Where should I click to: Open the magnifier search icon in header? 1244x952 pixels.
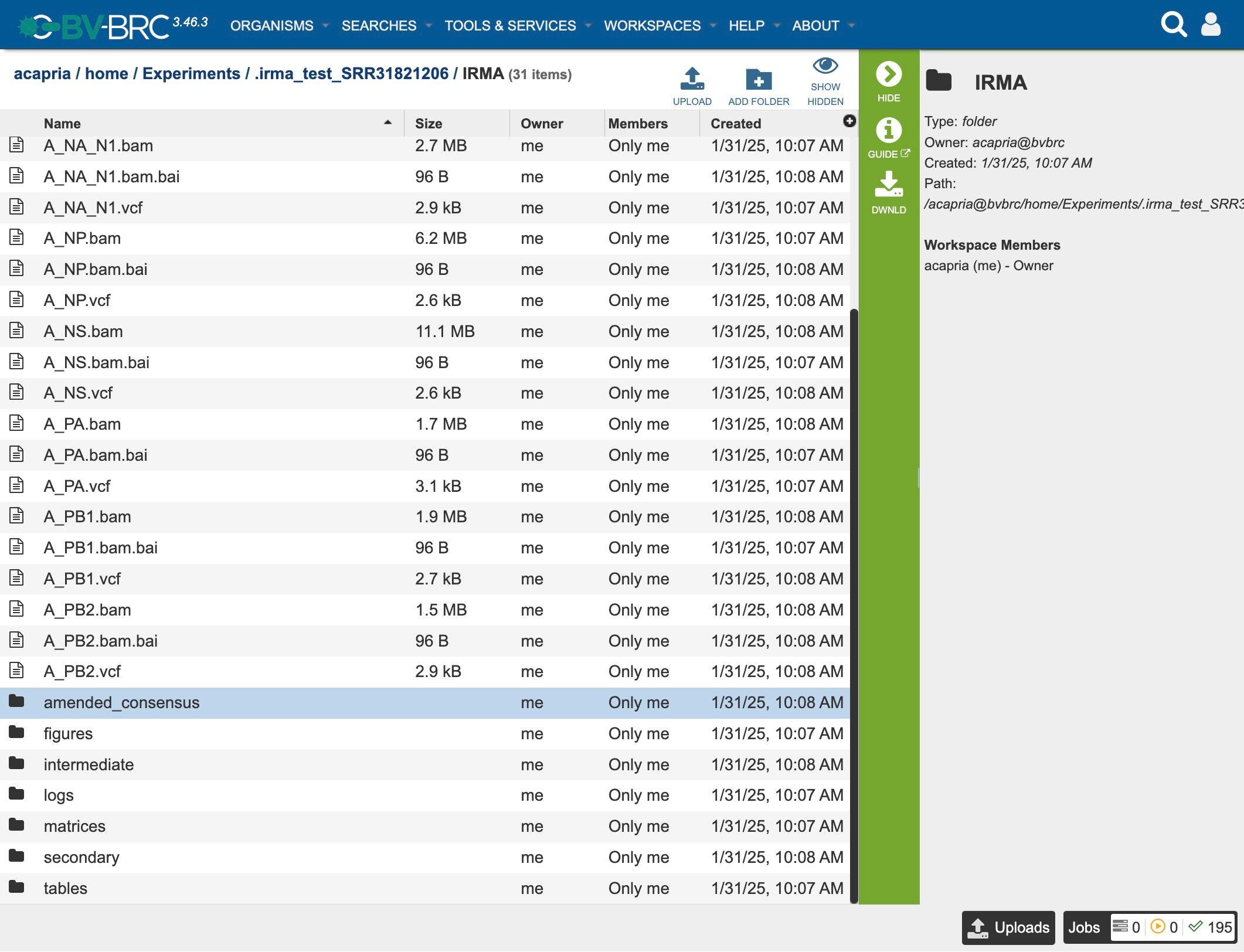[1173, 25]
